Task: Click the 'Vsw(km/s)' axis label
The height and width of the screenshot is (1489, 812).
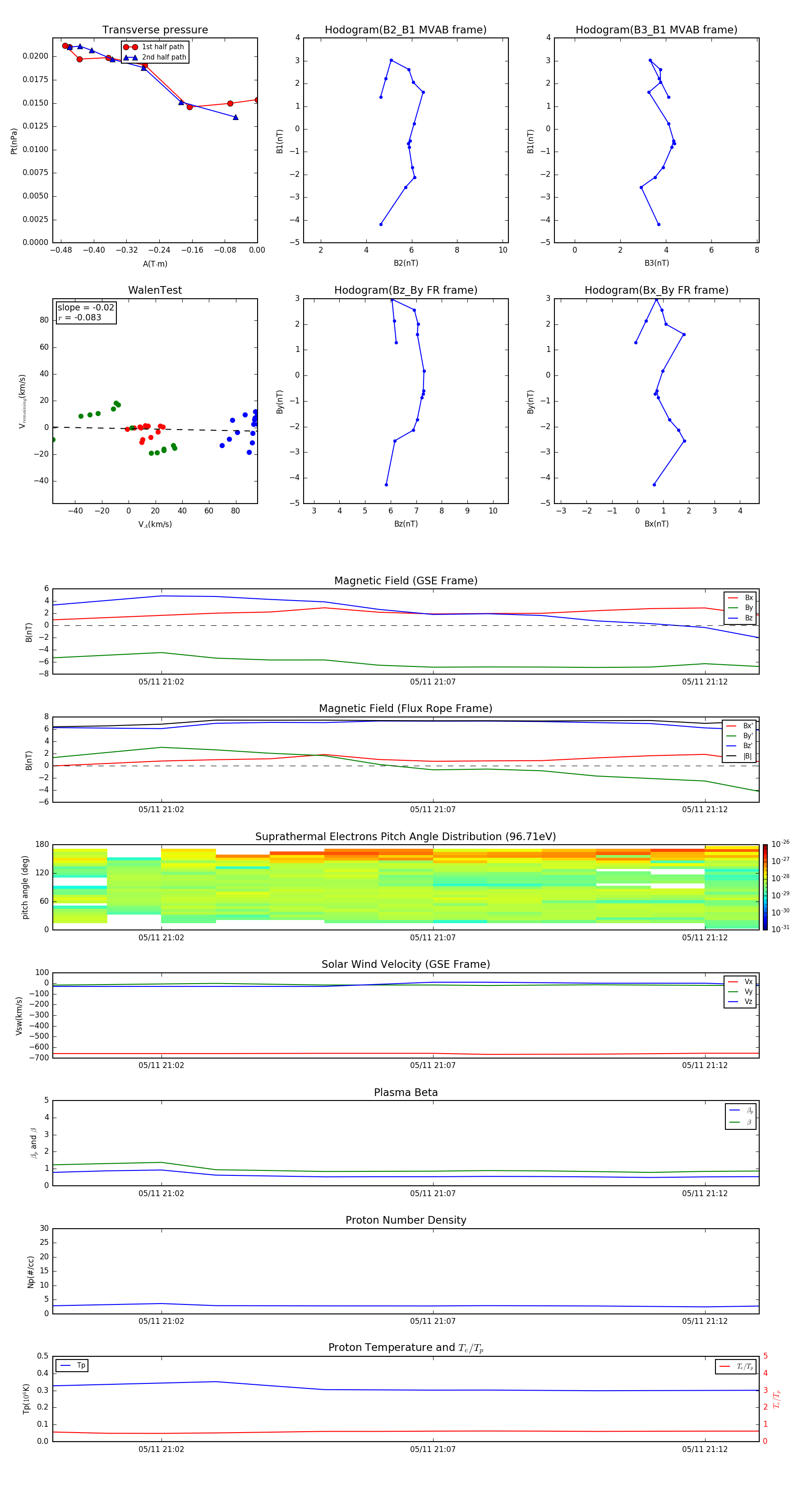Action: [19, 1016]
